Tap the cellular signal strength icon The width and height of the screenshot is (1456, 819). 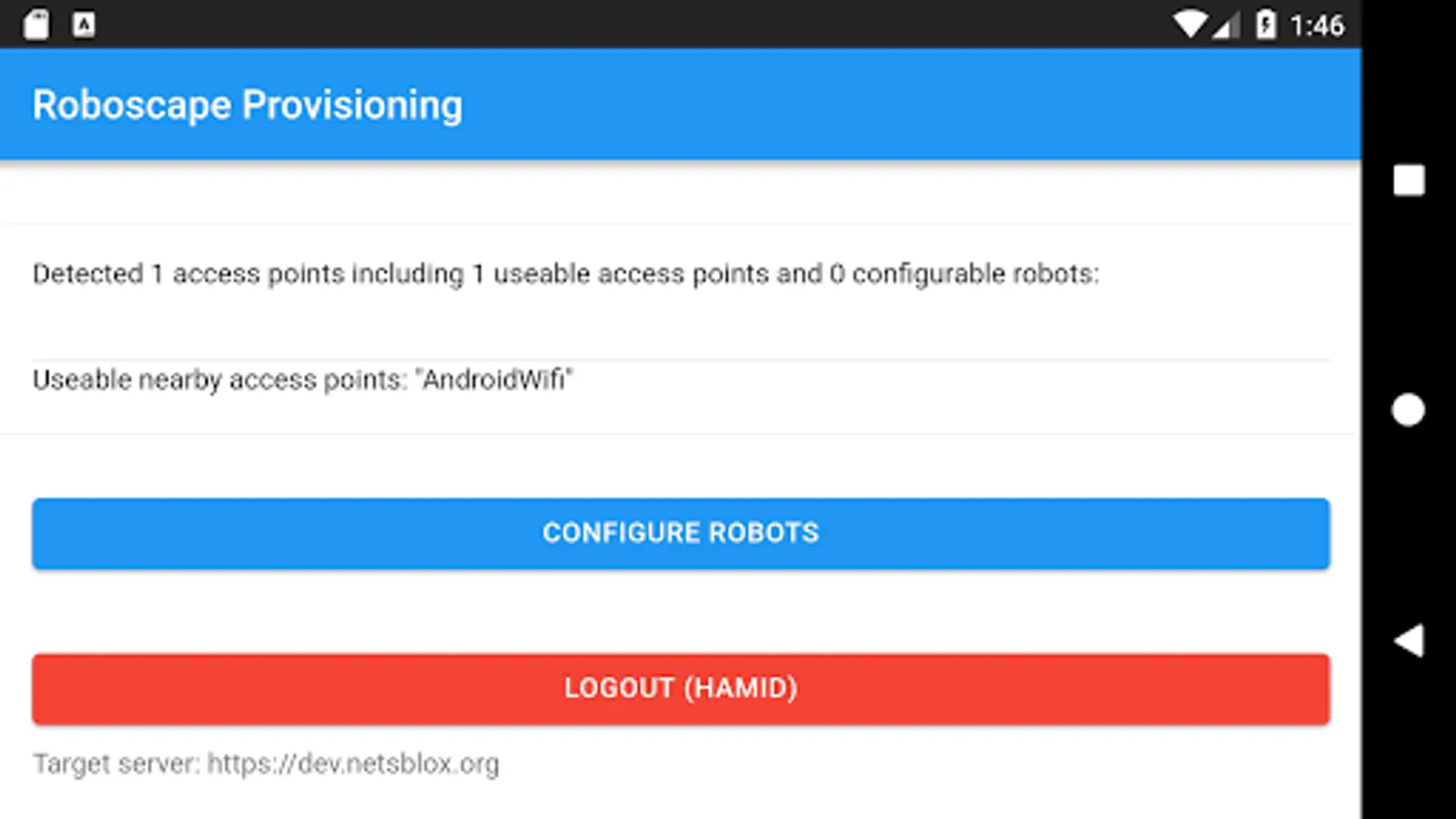tap(1225, 26)
